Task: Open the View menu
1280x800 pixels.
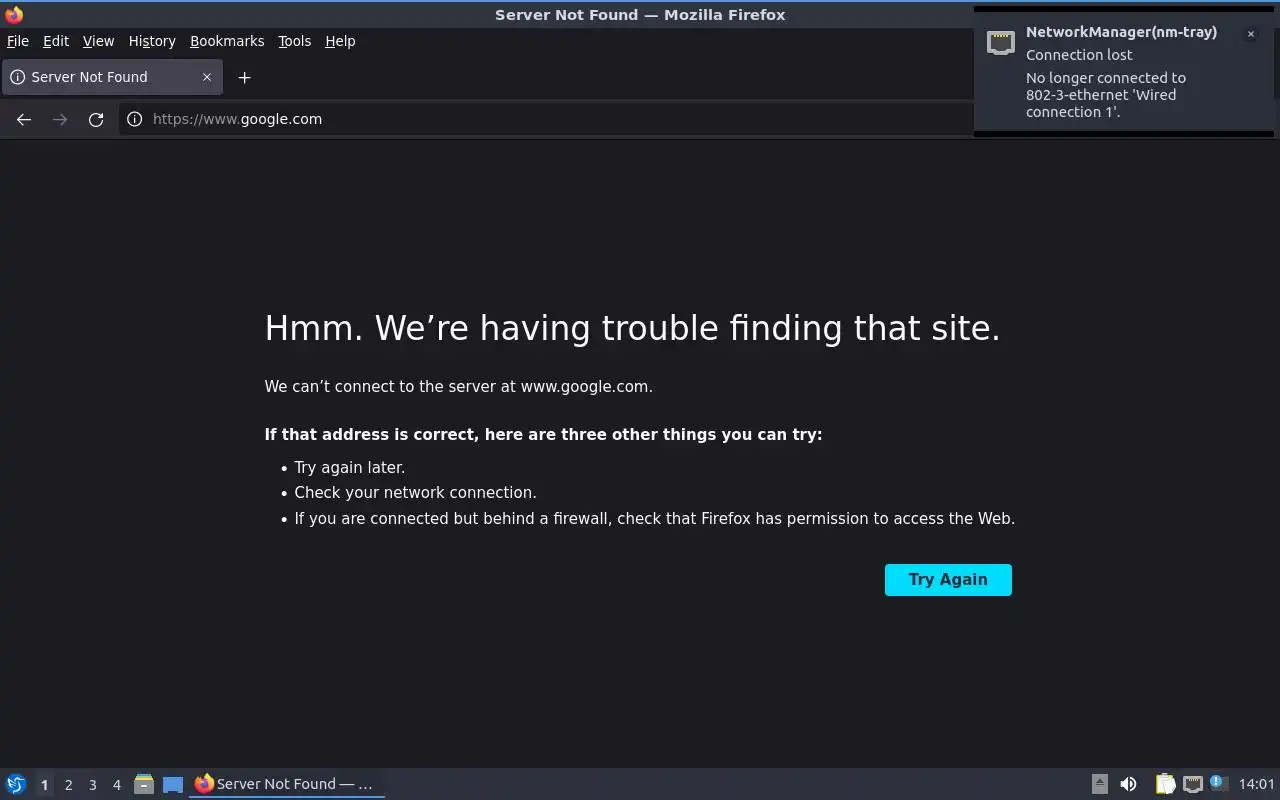Action: [98, 41]
